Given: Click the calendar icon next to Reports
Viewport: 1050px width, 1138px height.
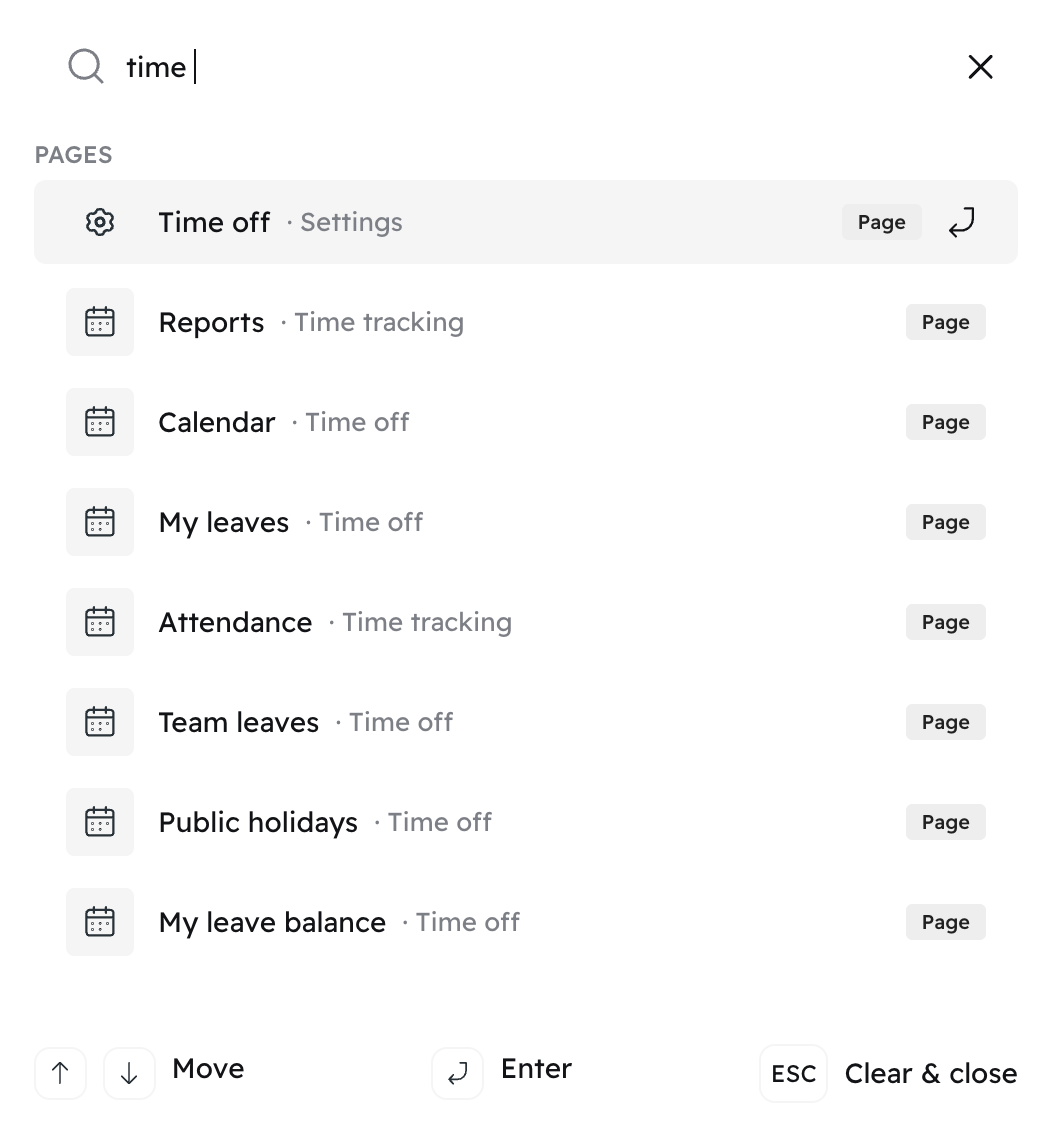Looking at the screenshot, I should (100, 322).
